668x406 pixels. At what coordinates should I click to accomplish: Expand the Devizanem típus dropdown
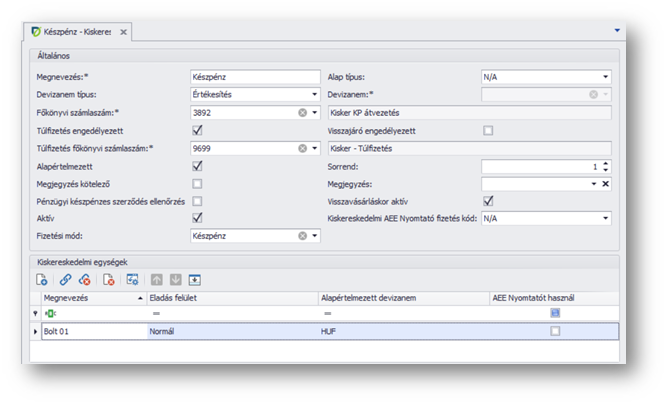[x=314, y=95]
